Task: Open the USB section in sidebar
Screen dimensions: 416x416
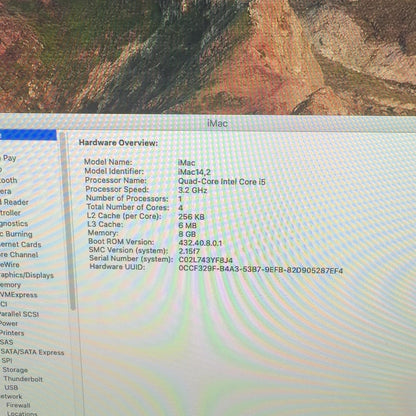Action: [x=11, y=388]
